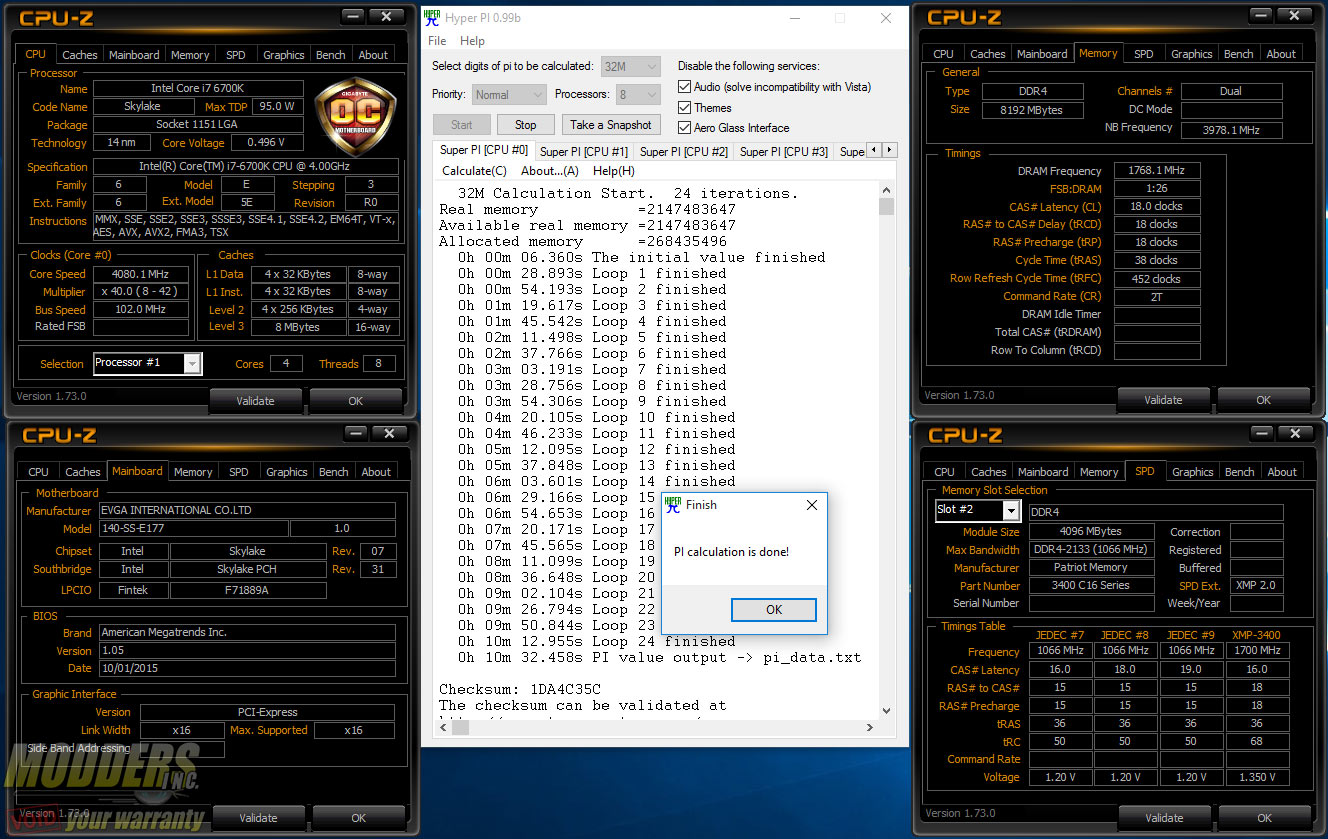The width and height of the screenshot is (1328, 839).
Task: Open the File menu in Hyper PI
Action: point(437,41)
